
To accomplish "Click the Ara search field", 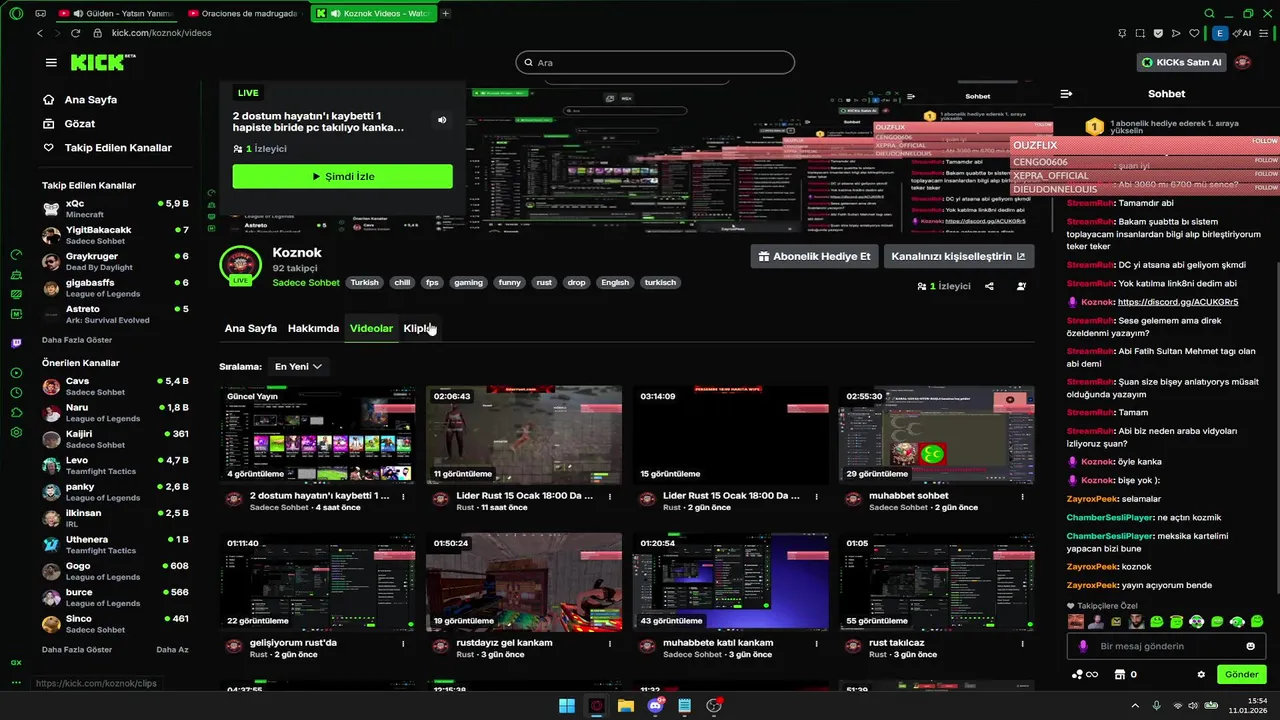I will pyautogui.click(x=655, y=63).
